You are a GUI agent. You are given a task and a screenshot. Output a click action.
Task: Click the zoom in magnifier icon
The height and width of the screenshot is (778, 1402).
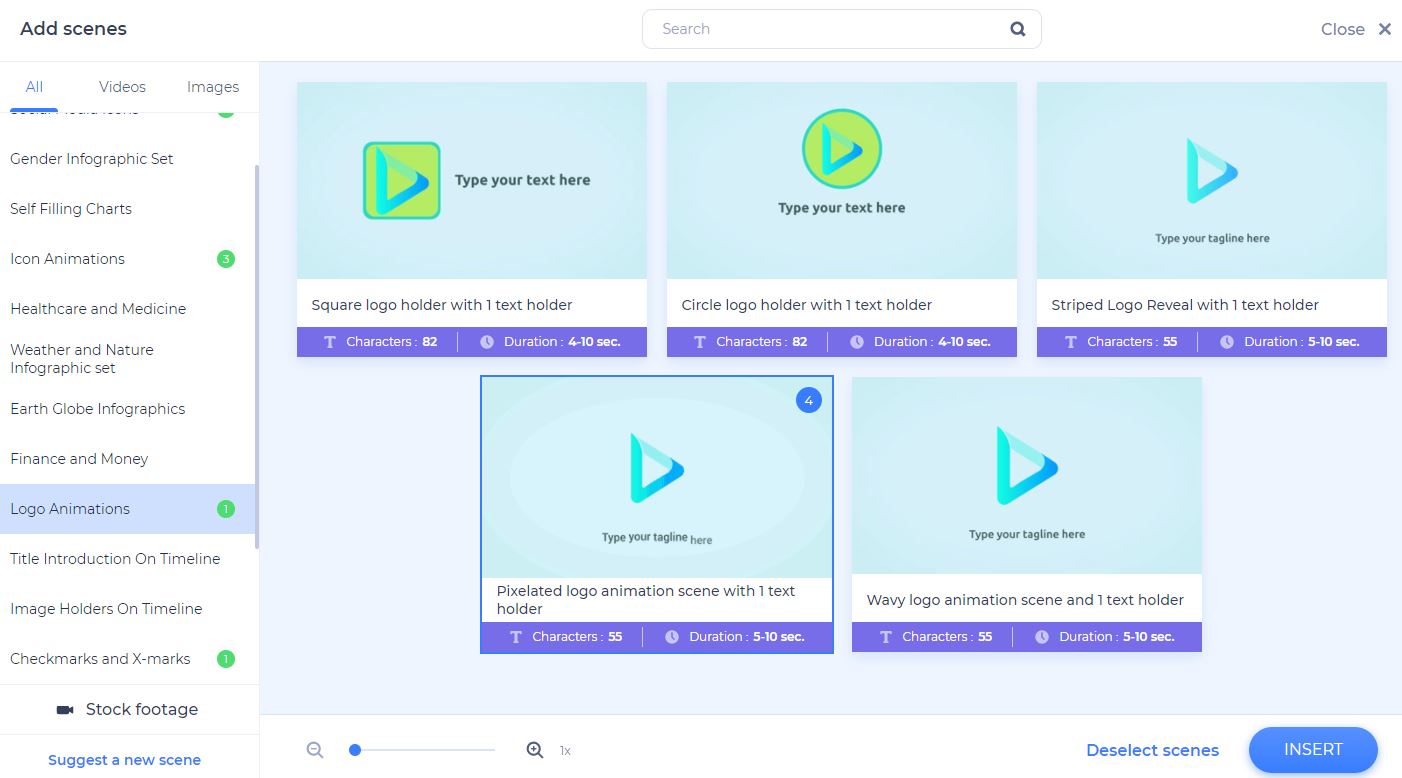click(535, 749)
